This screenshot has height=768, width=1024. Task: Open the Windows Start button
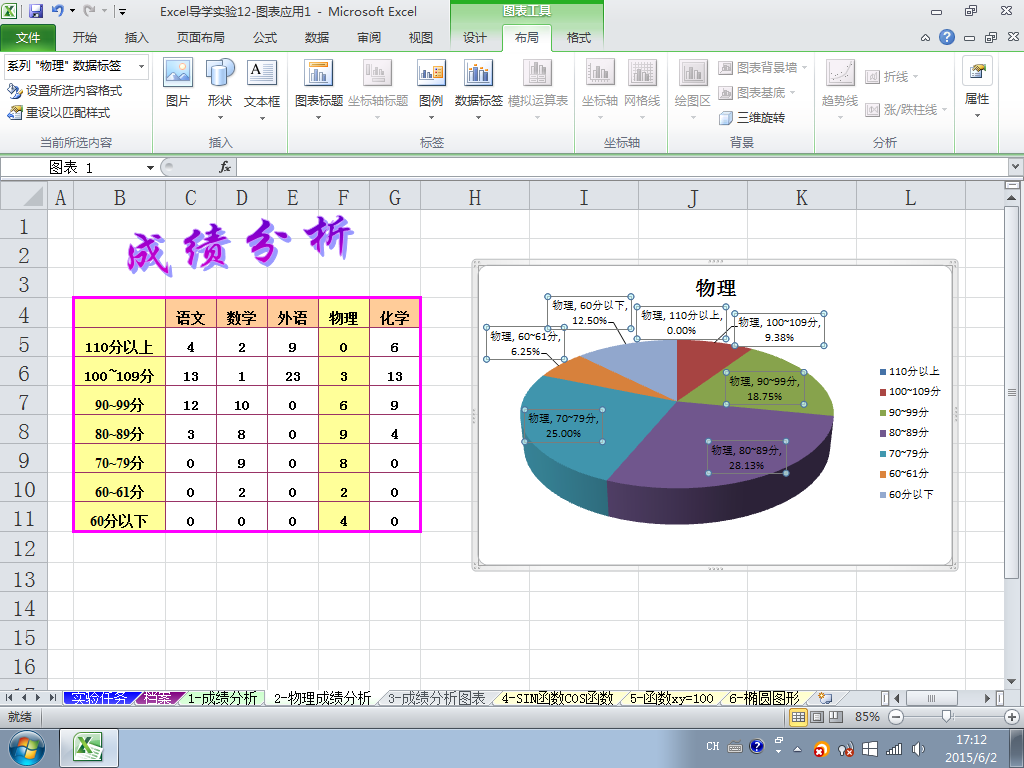[25, 748]
